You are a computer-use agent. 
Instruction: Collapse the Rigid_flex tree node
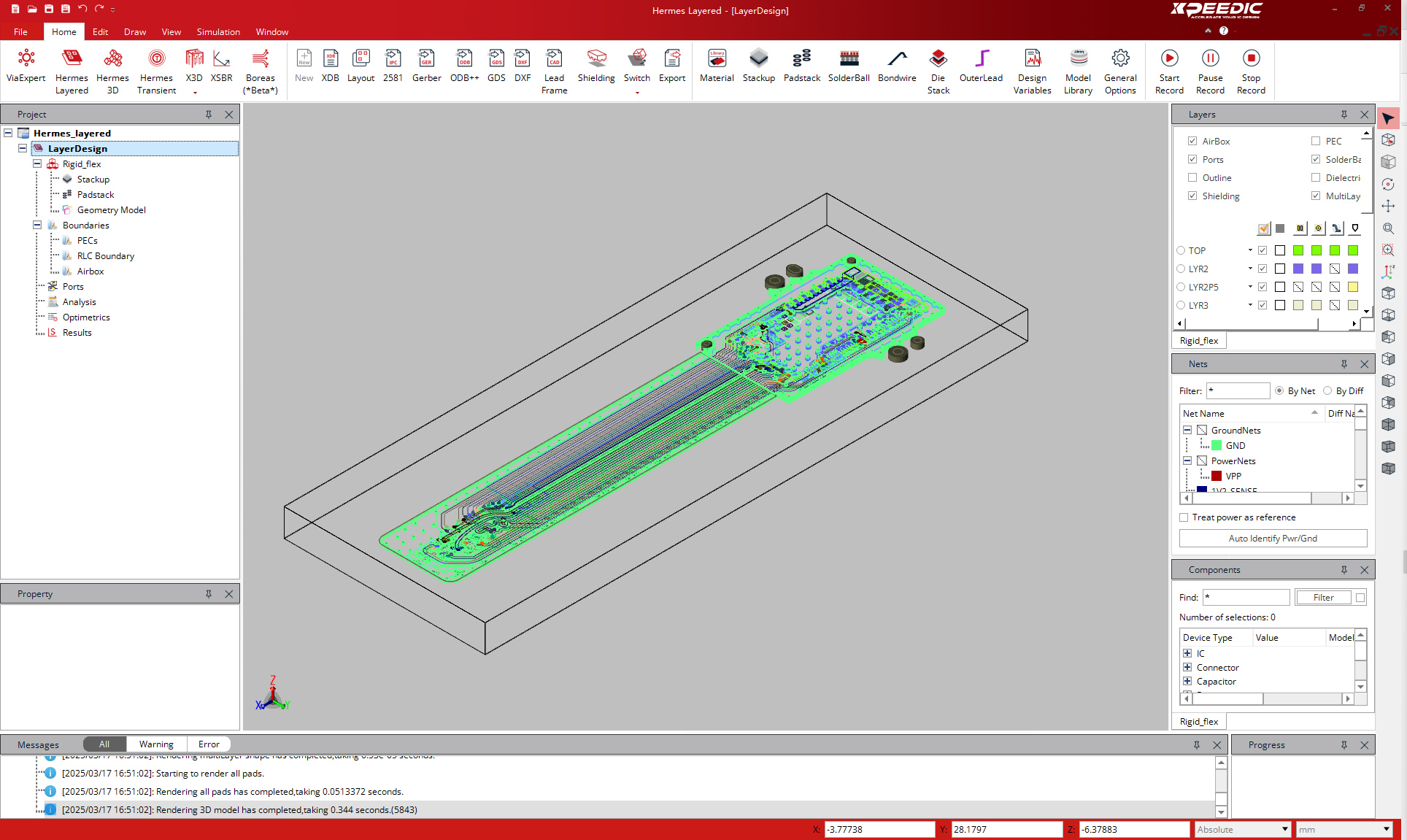pos(37,163)
